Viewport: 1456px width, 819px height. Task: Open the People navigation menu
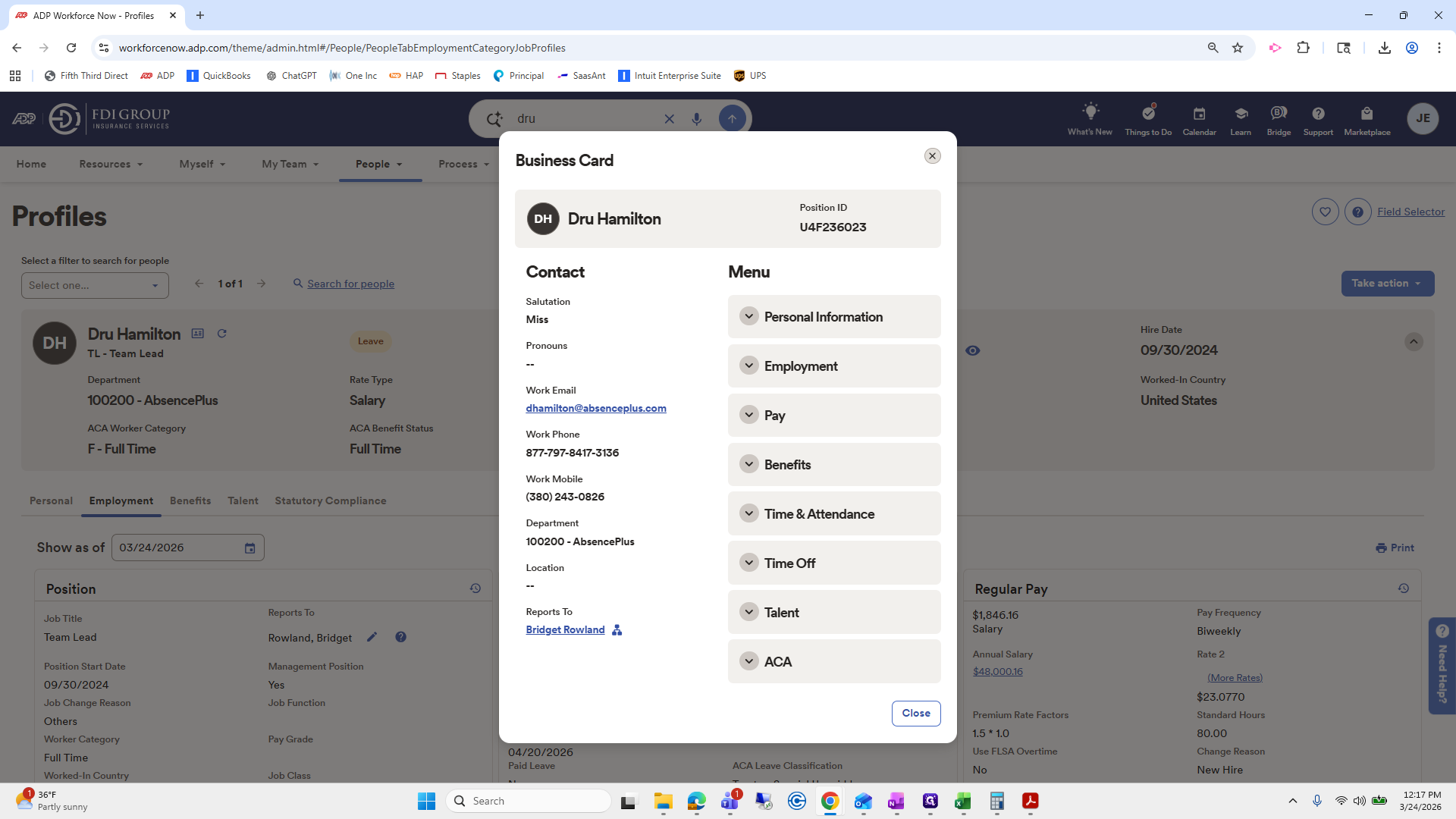tap(379, 165)
